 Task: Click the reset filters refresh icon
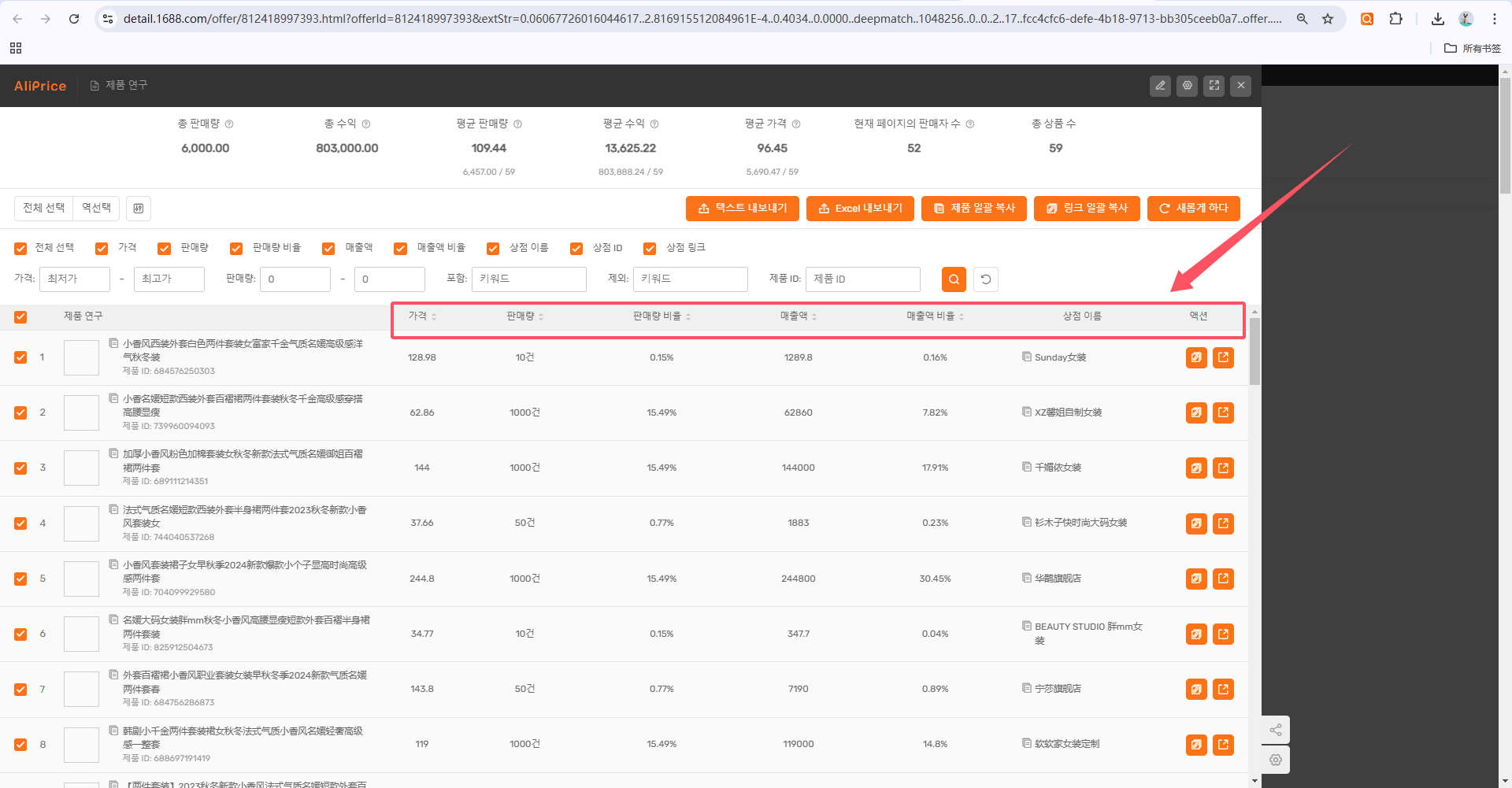[986, 279]
